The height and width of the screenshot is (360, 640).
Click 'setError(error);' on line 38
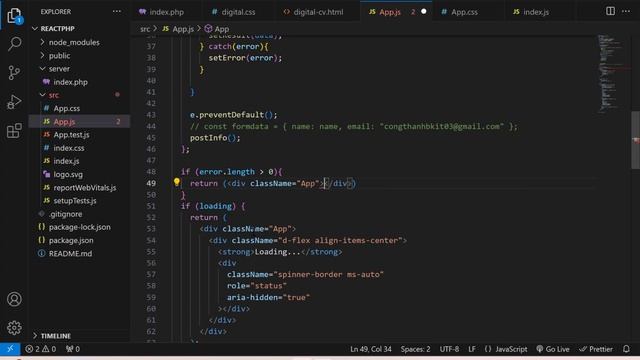click(x=245, y=58)
